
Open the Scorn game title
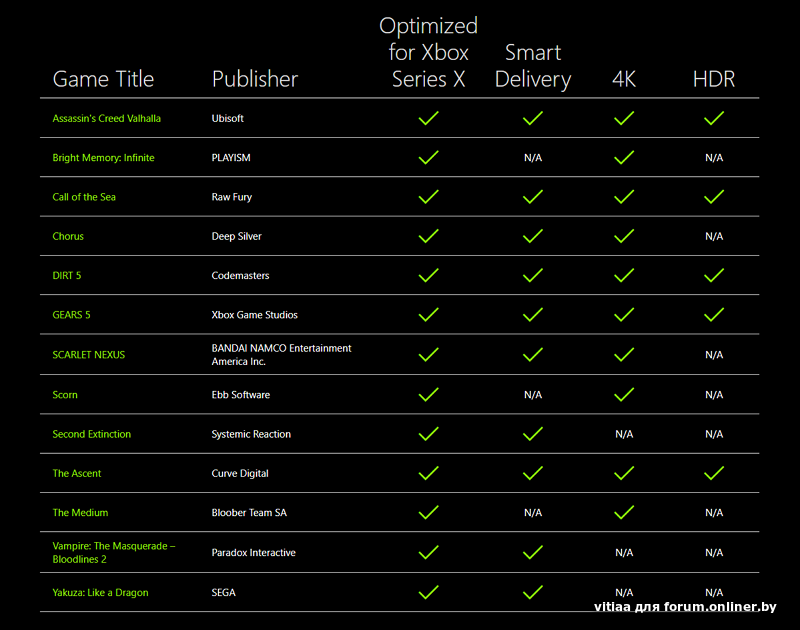[65, 395]
